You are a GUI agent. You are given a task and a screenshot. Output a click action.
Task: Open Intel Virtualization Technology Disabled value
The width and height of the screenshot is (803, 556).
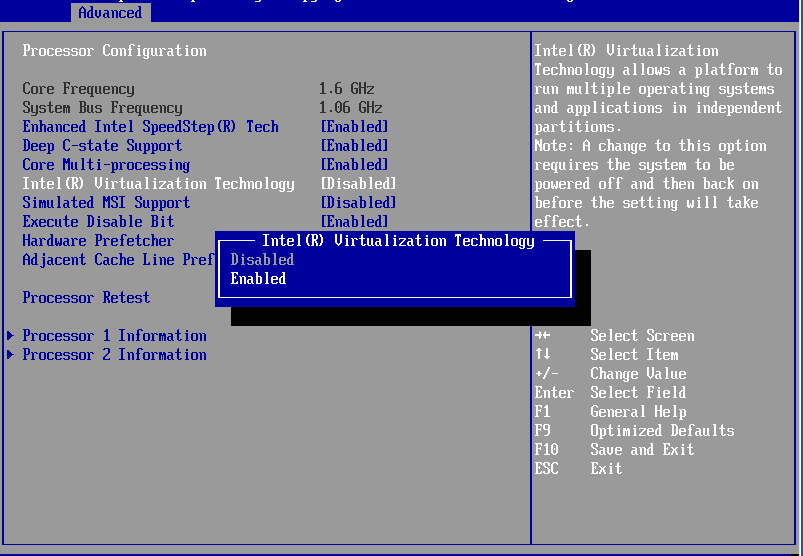[x=358, y=184]
